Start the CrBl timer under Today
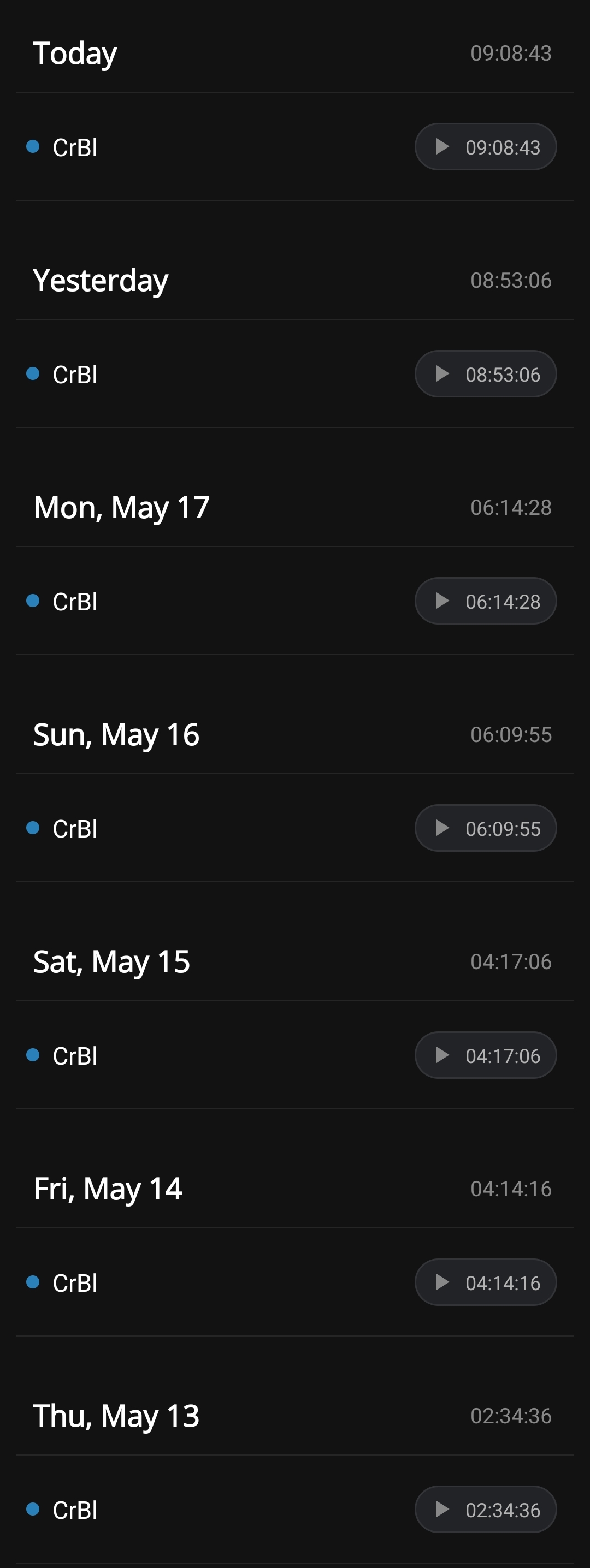This screenshot has height=1568, width=590. click(485, 147)
